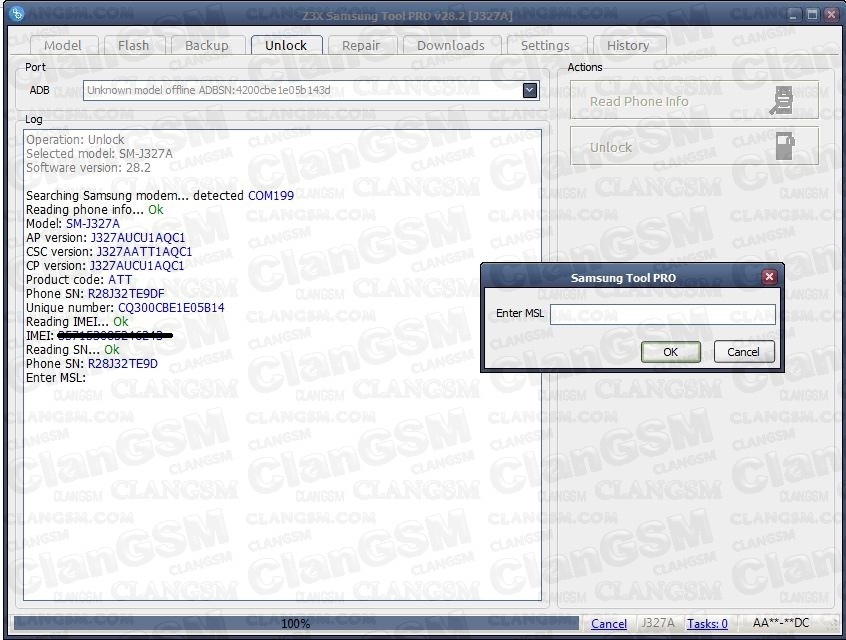Viewport: 846px width, 640px height.
Task: Click the Unlock action button
Action: tap(694, 146)
